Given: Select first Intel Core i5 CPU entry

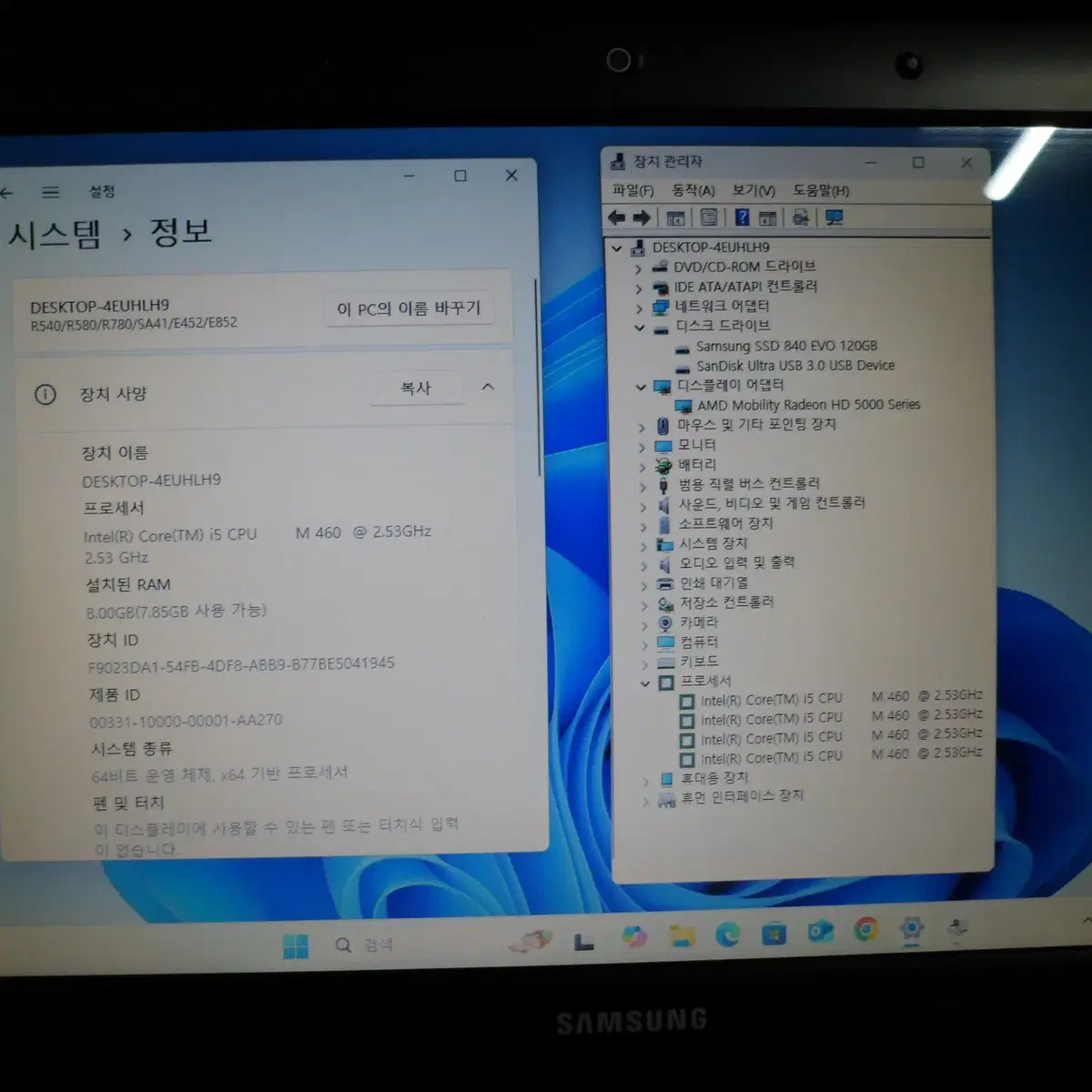Looking at the screenshot, I should [841, 699].
